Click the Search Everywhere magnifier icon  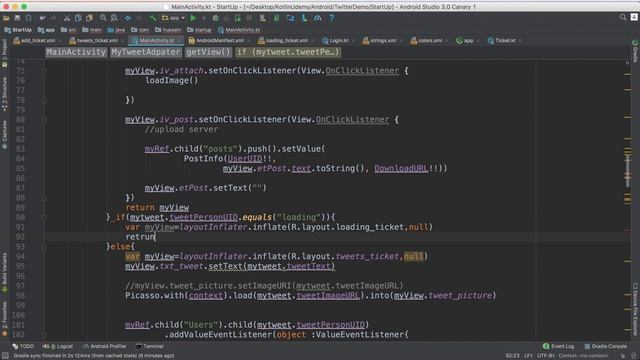623,17
